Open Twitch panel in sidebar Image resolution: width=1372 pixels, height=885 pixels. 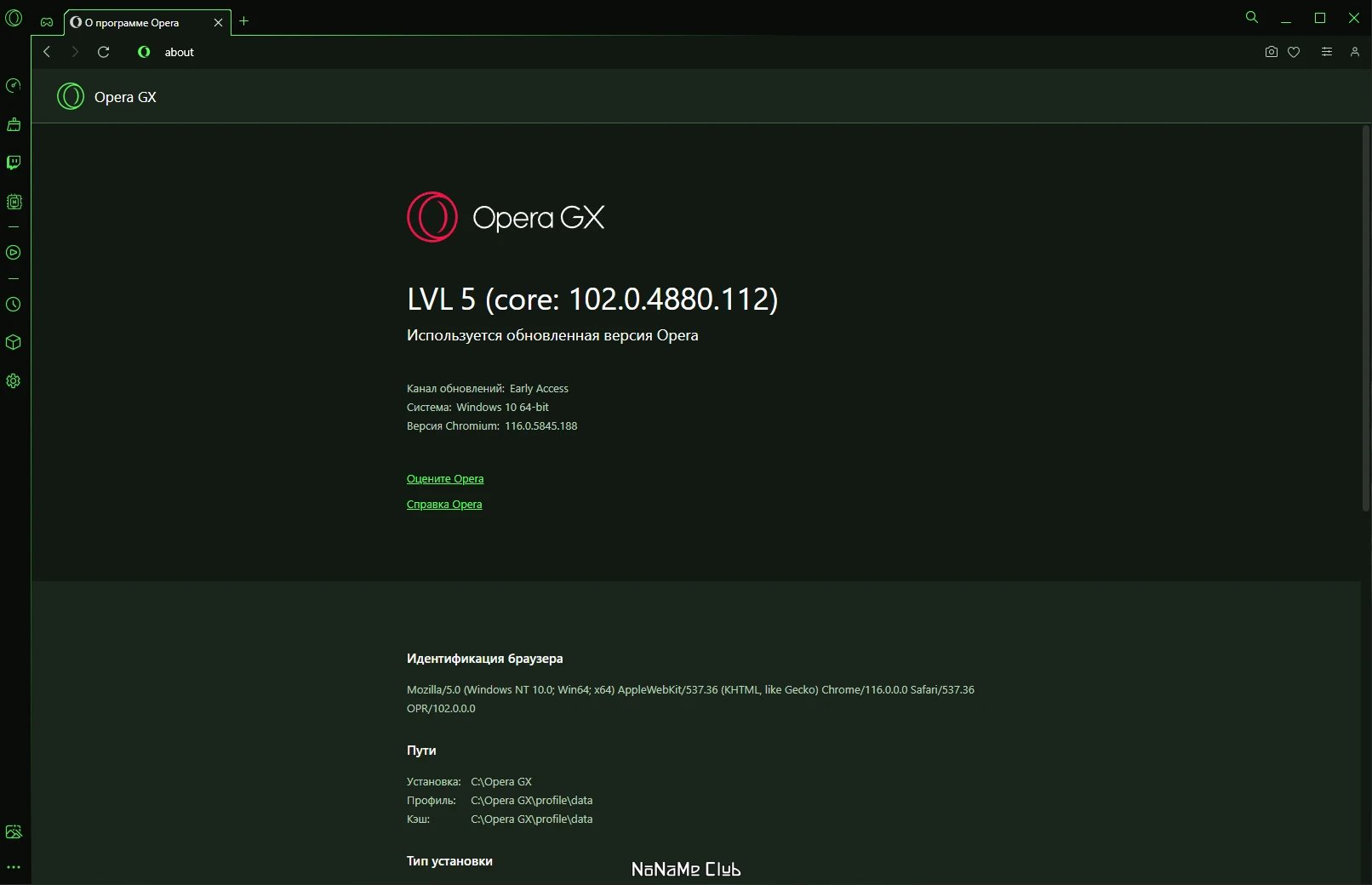[x=14, y=163]
